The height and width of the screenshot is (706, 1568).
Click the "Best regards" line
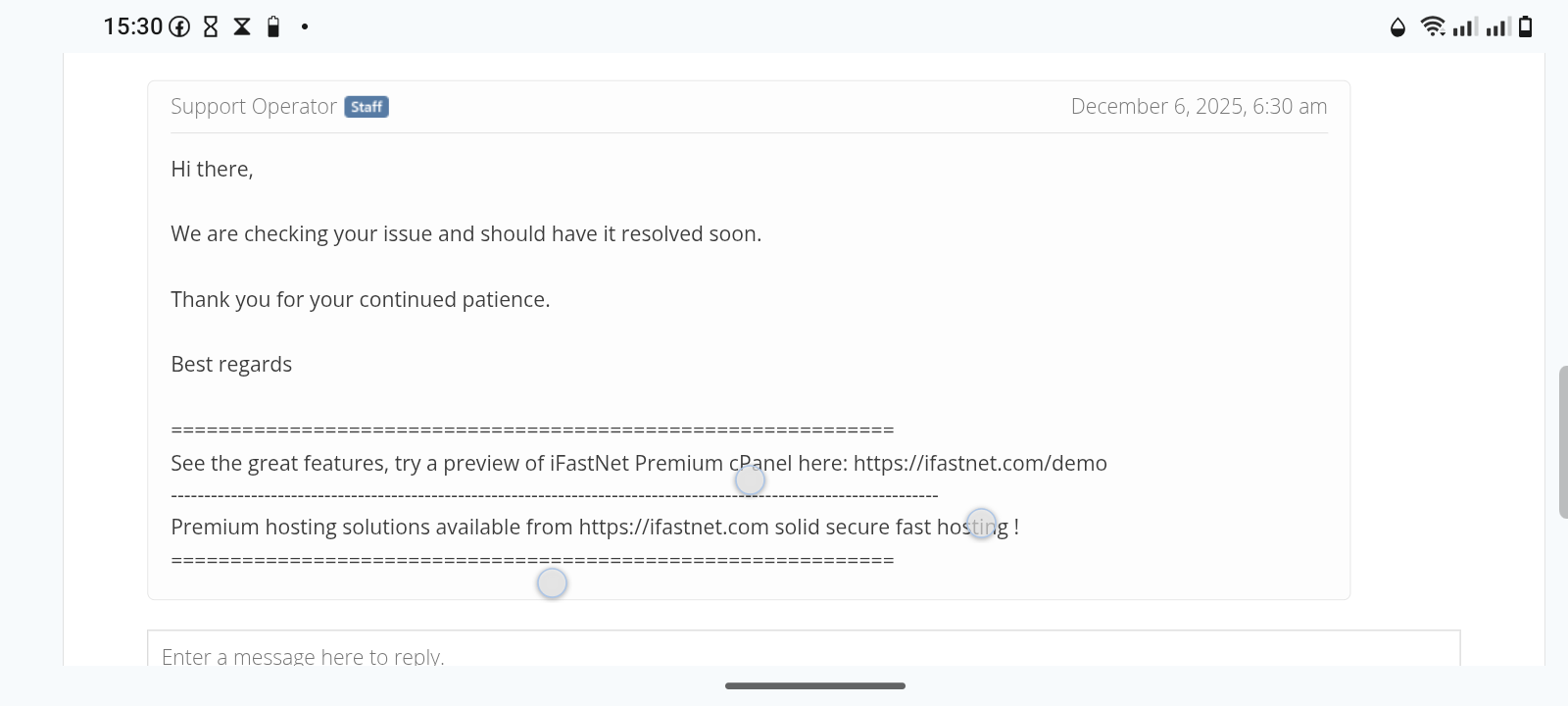[x=231, y=365]
